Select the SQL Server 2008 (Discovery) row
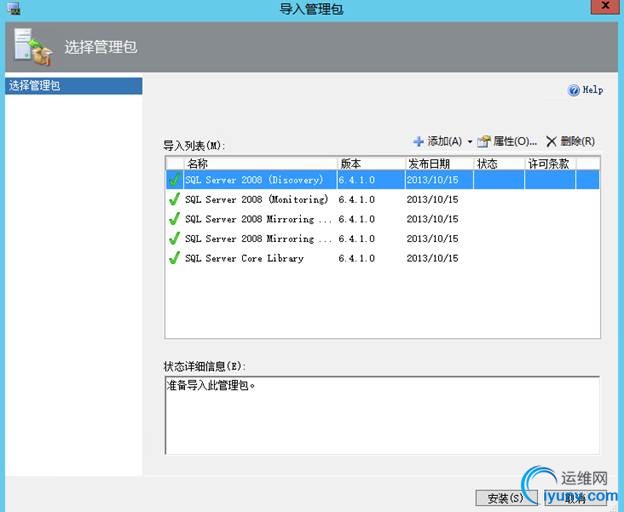The width and height of the screenshot is (624, 512). [x=382, y=180]
